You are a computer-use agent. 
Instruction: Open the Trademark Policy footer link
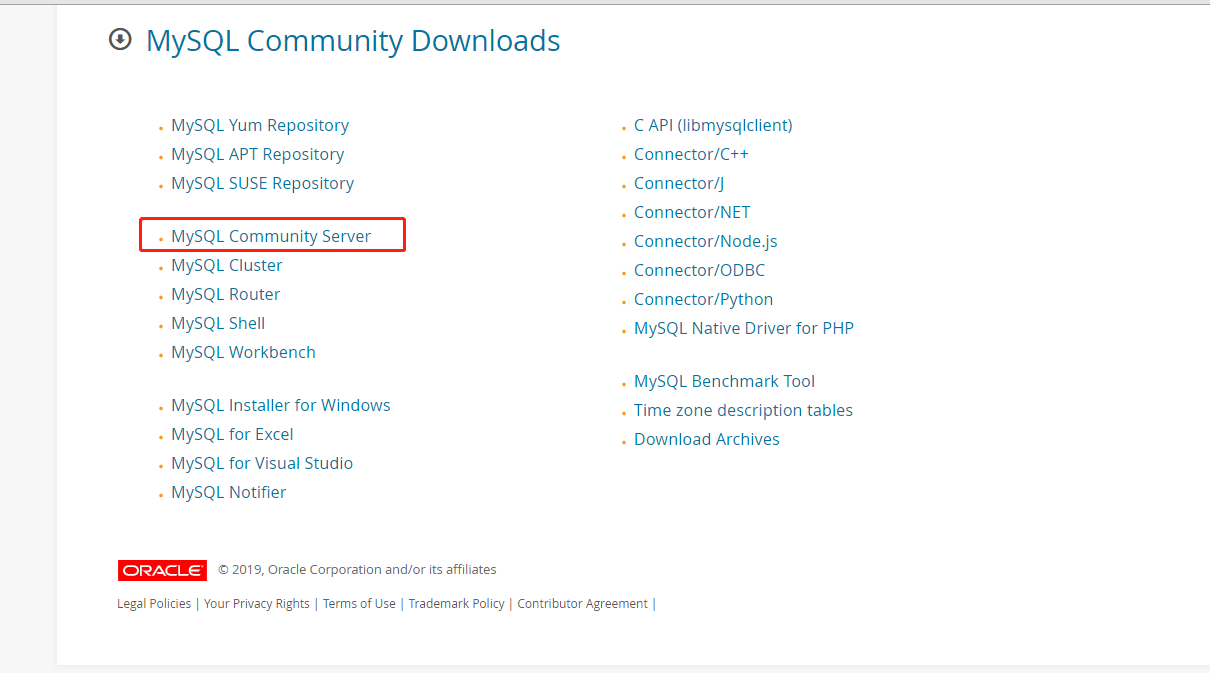[x=457, y=604]
